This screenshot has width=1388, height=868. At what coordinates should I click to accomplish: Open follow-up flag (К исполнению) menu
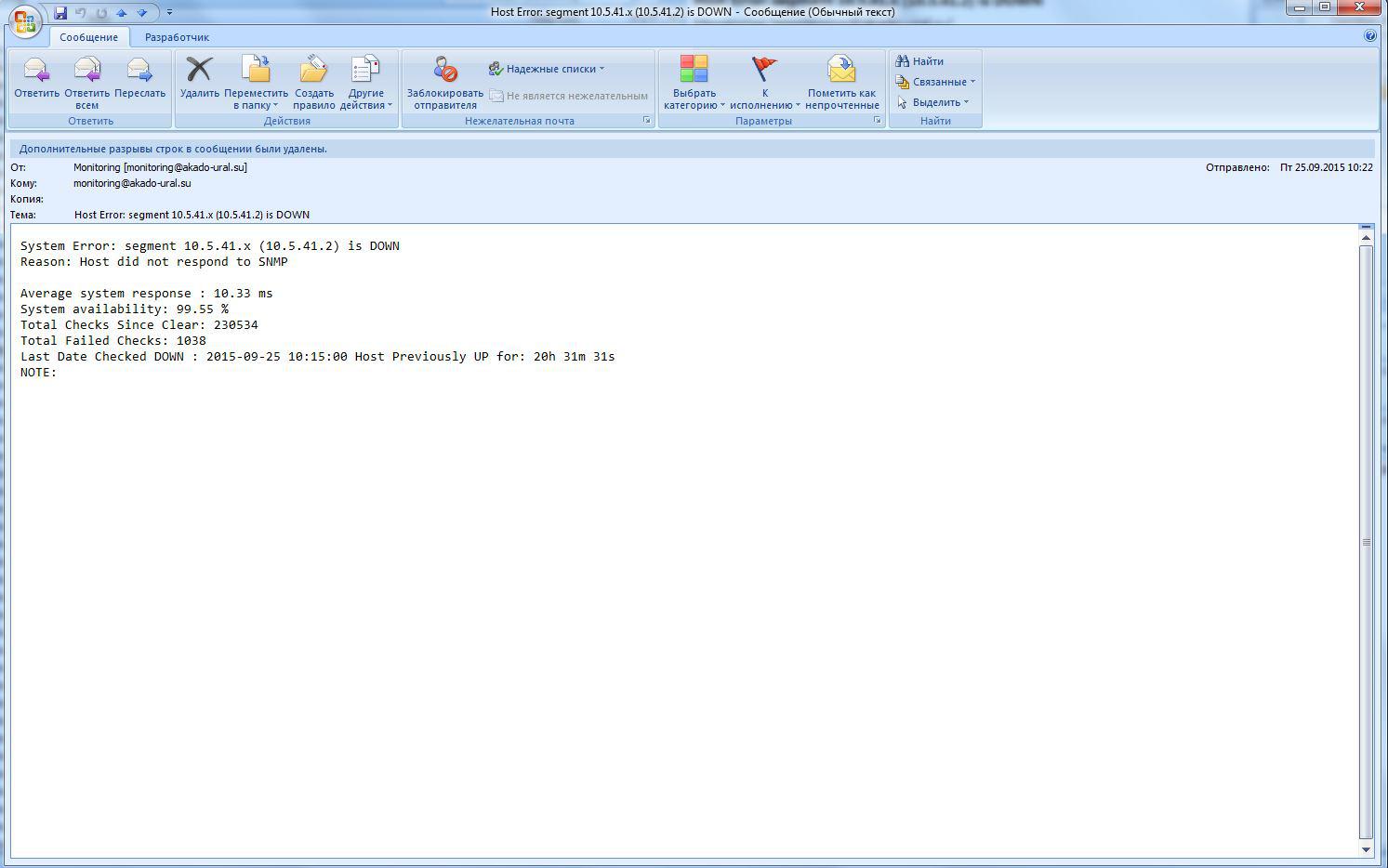tap(764, 83)
